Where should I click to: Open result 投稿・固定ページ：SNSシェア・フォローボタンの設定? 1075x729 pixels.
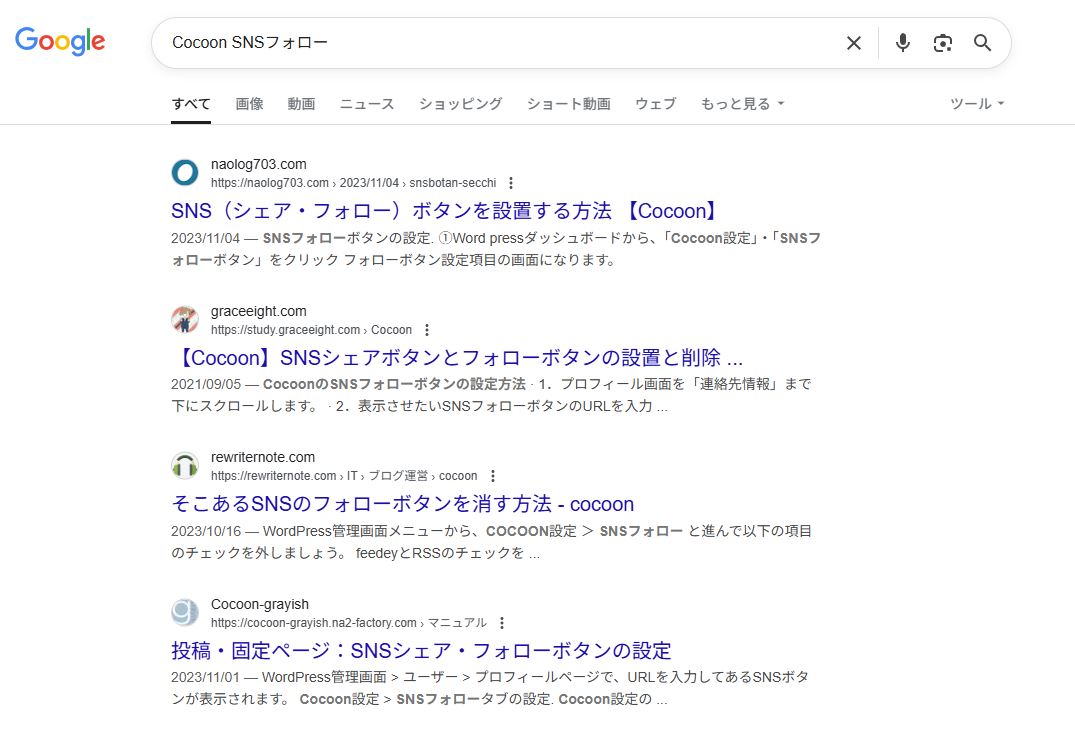421,650
